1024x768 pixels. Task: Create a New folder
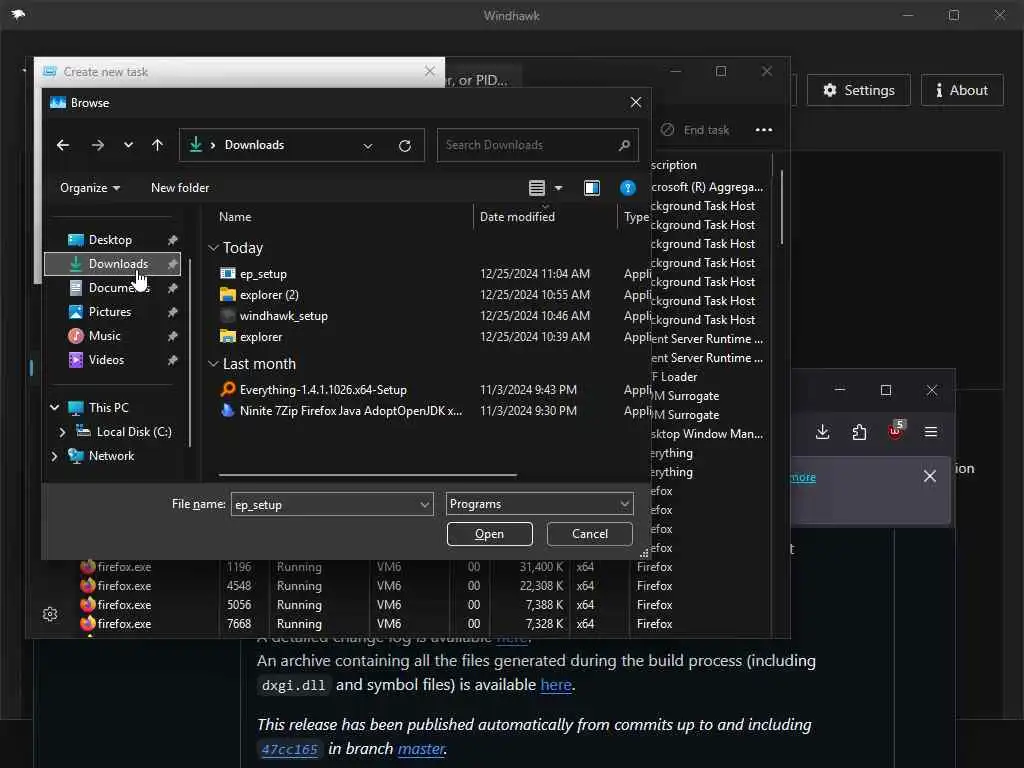pos(180,188)
